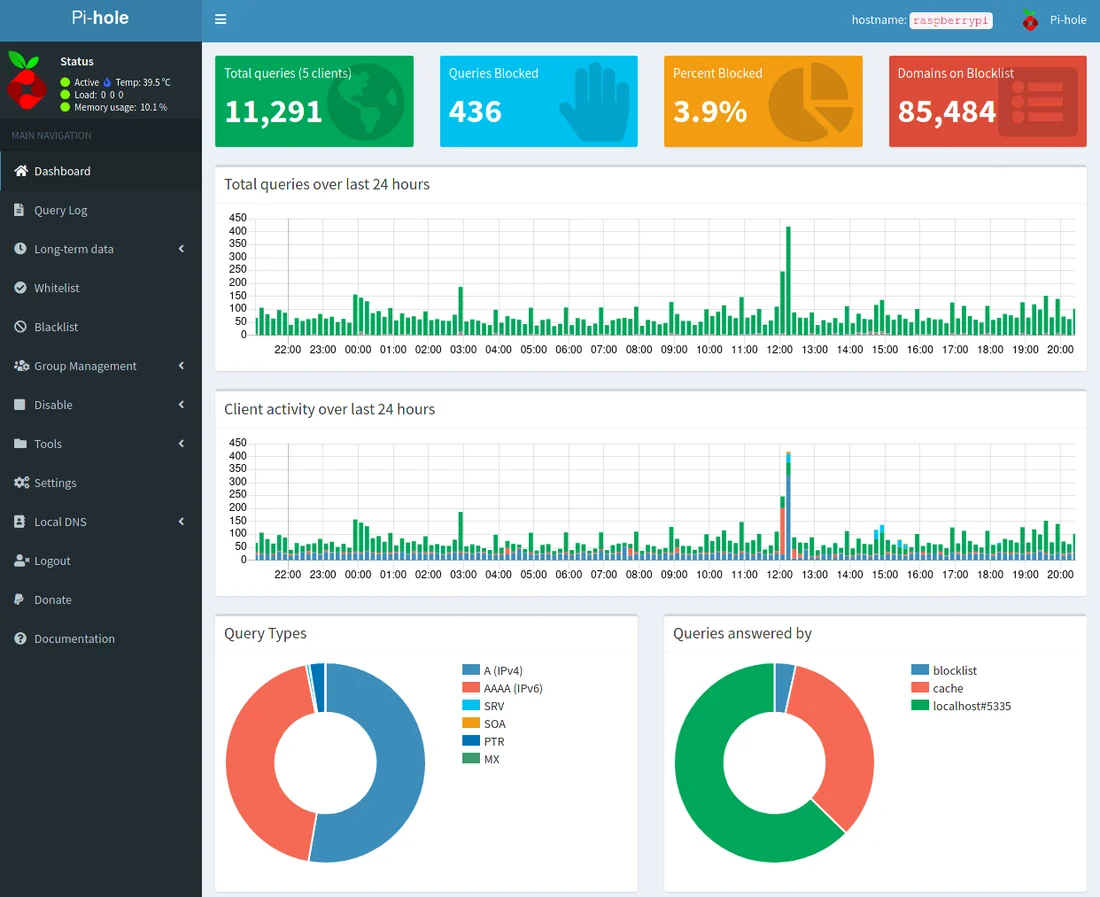Click the Query Log file icon
Viewport: 1100px width, 897px height.
coord(19,210)
